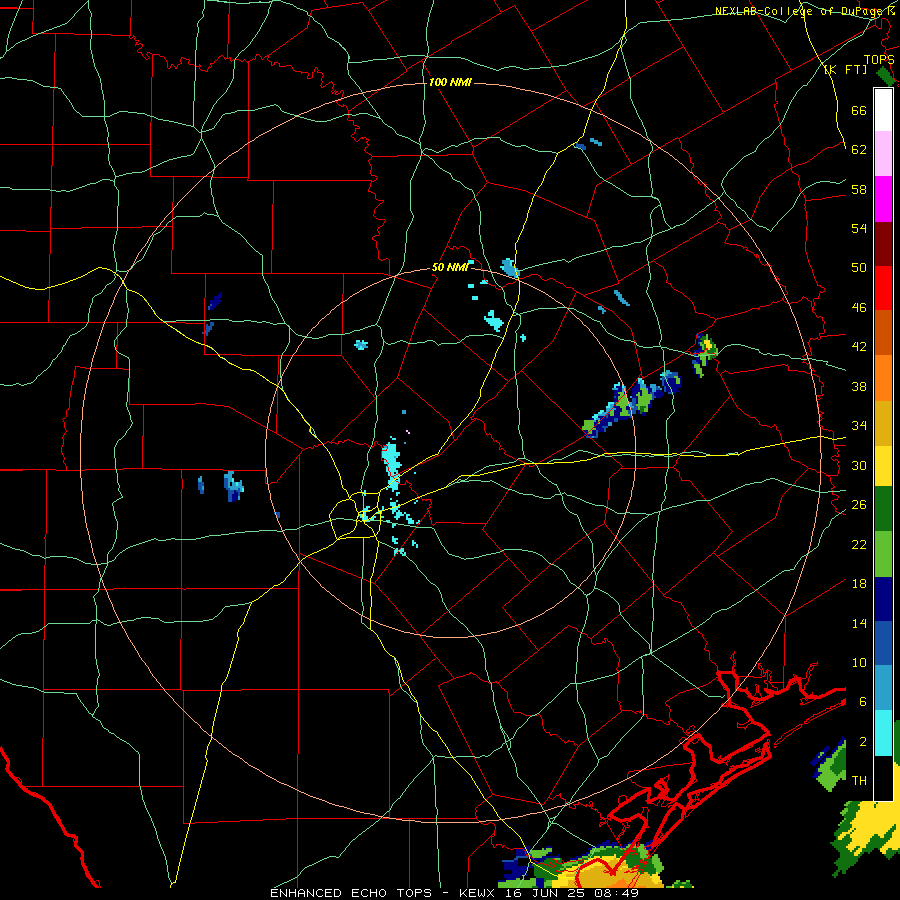This screenshot has height=900, width=900.
Task: Click the '50 NMI' range ring label
Action: pos(450,267)
